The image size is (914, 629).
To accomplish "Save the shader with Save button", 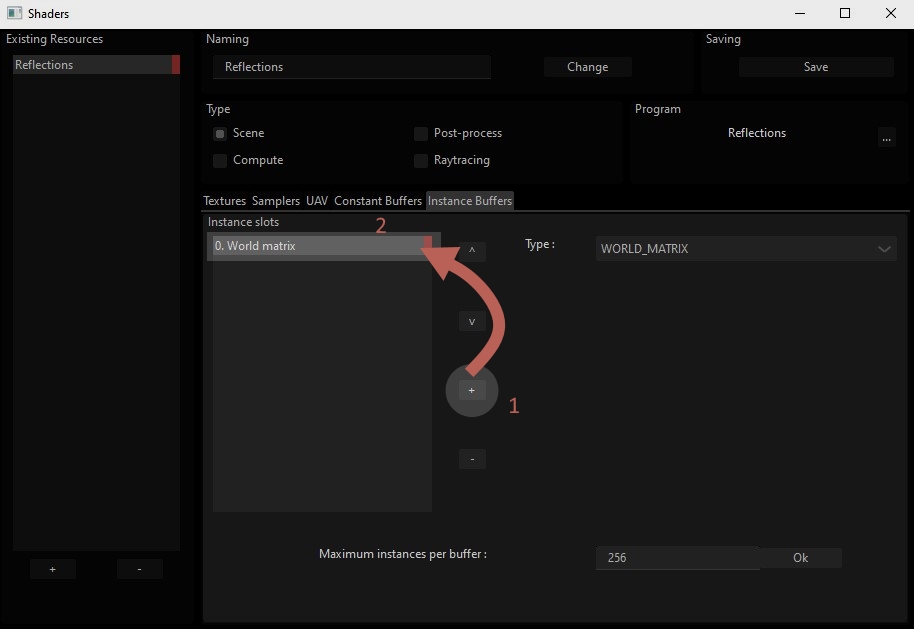I will tap(816, 67).
